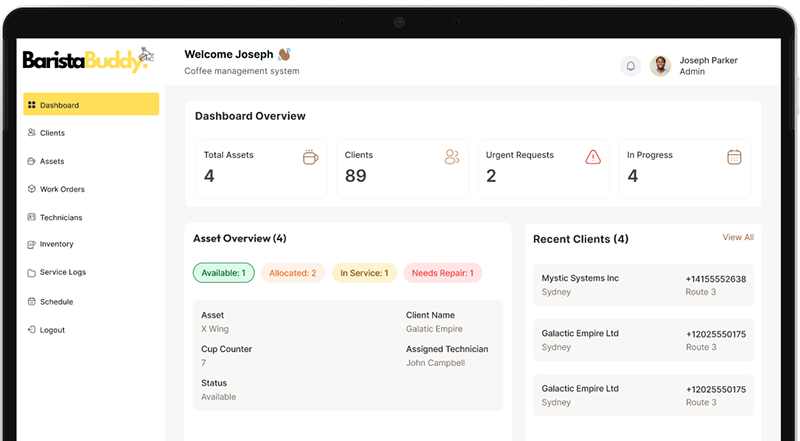Click the X Wing asset name
This screenshot has width=800, height=441.
point(215,329)
